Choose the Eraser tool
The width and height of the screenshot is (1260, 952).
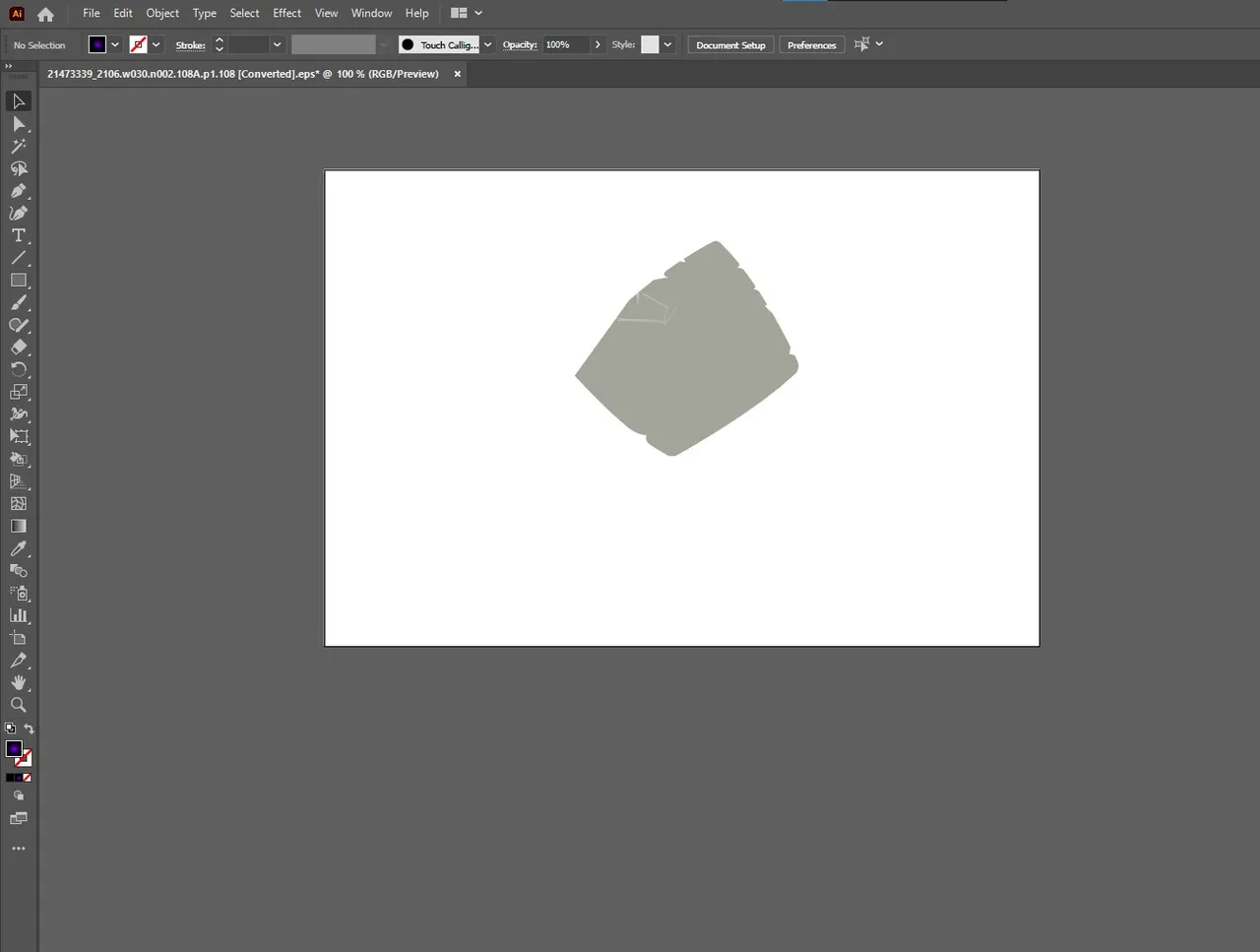tap(19, 348)
